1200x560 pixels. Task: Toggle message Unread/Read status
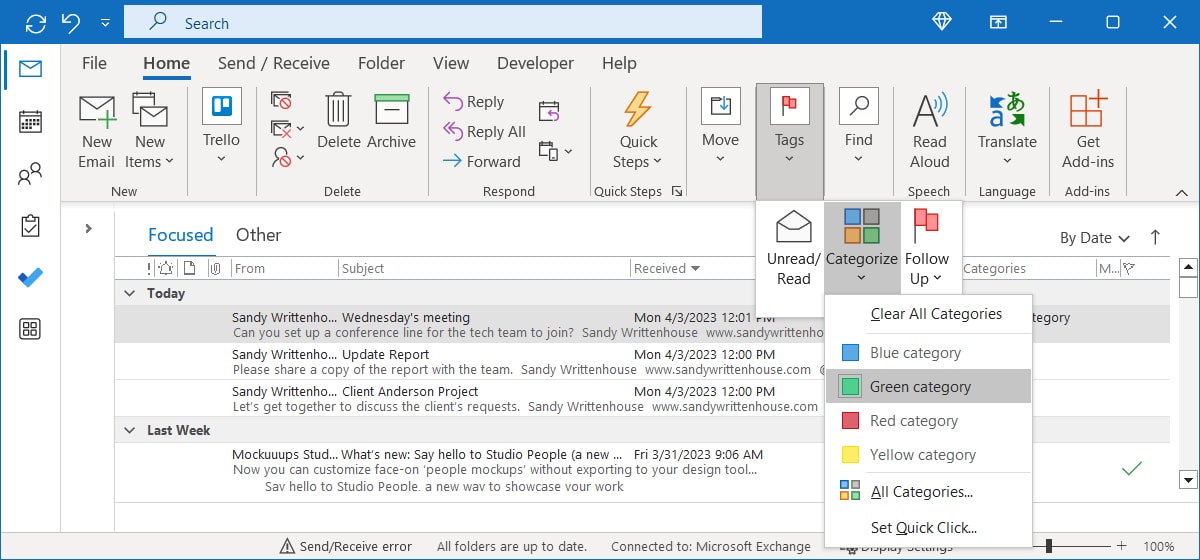tap(794, 248)
